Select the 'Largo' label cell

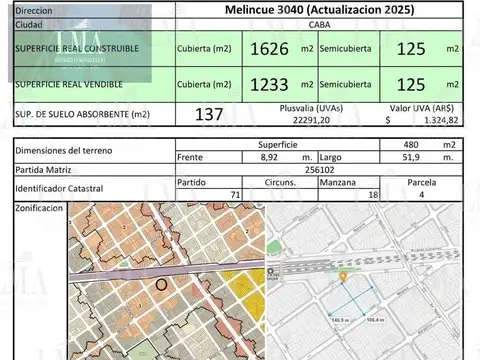(349, 157)
